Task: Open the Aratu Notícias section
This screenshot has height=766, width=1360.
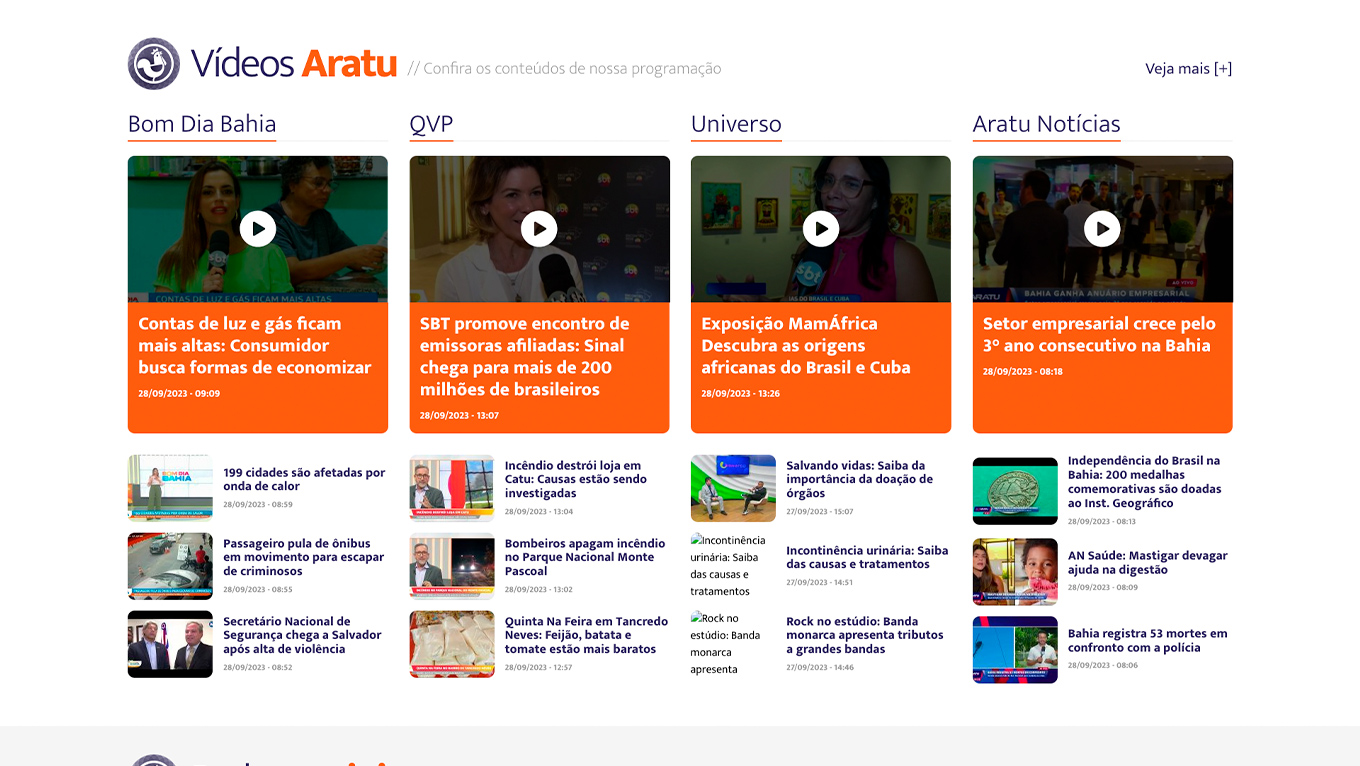Action: (x=1046, y=124)
